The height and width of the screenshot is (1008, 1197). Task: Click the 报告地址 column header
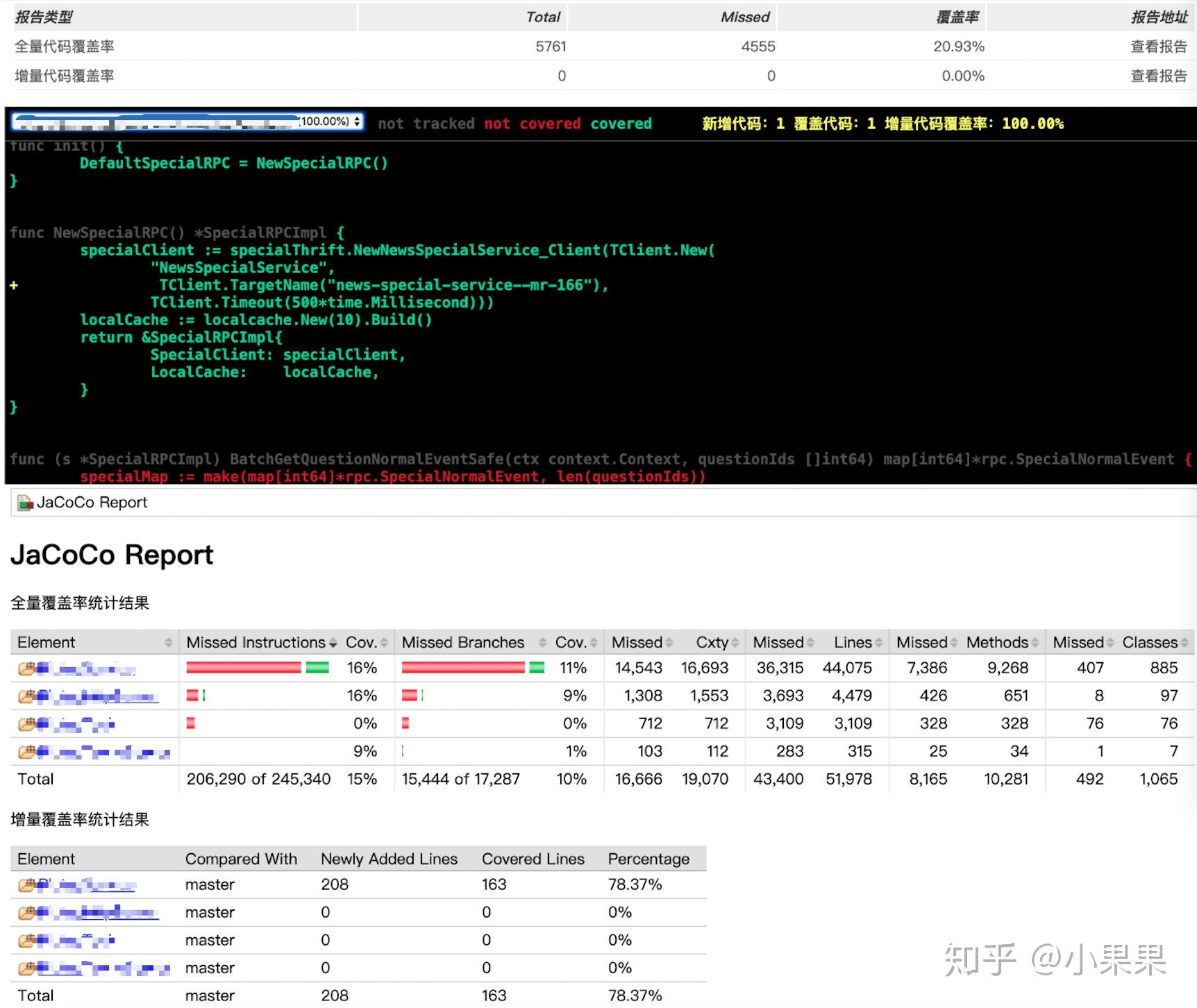click(1159, 17)
